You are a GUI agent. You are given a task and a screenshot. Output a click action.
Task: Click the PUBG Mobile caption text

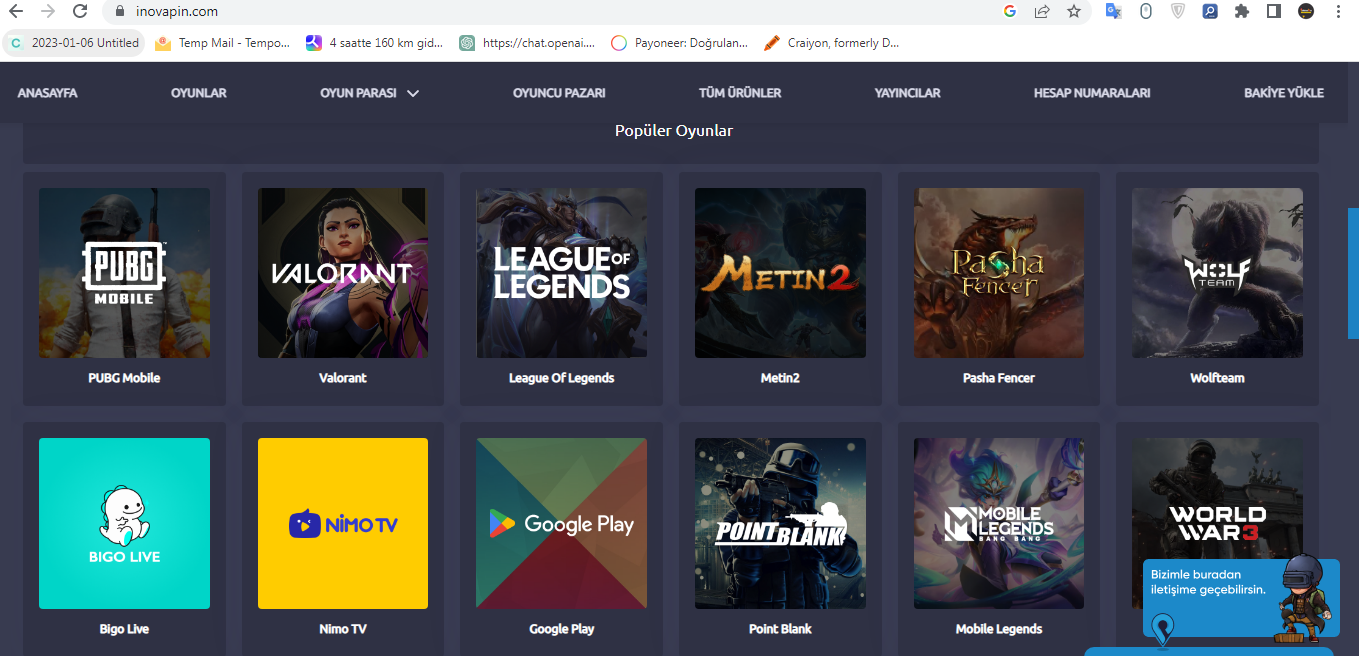[x=124, y=378]
